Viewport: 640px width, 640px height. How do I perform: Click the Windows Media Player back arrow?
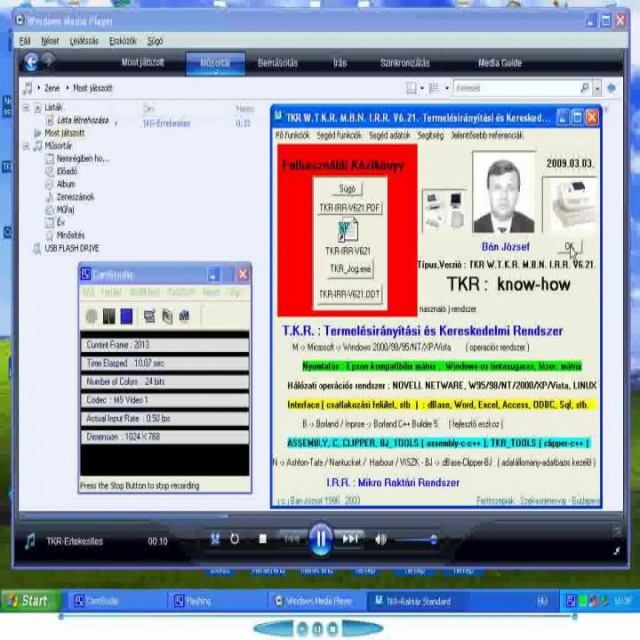(x=31, y=62)
